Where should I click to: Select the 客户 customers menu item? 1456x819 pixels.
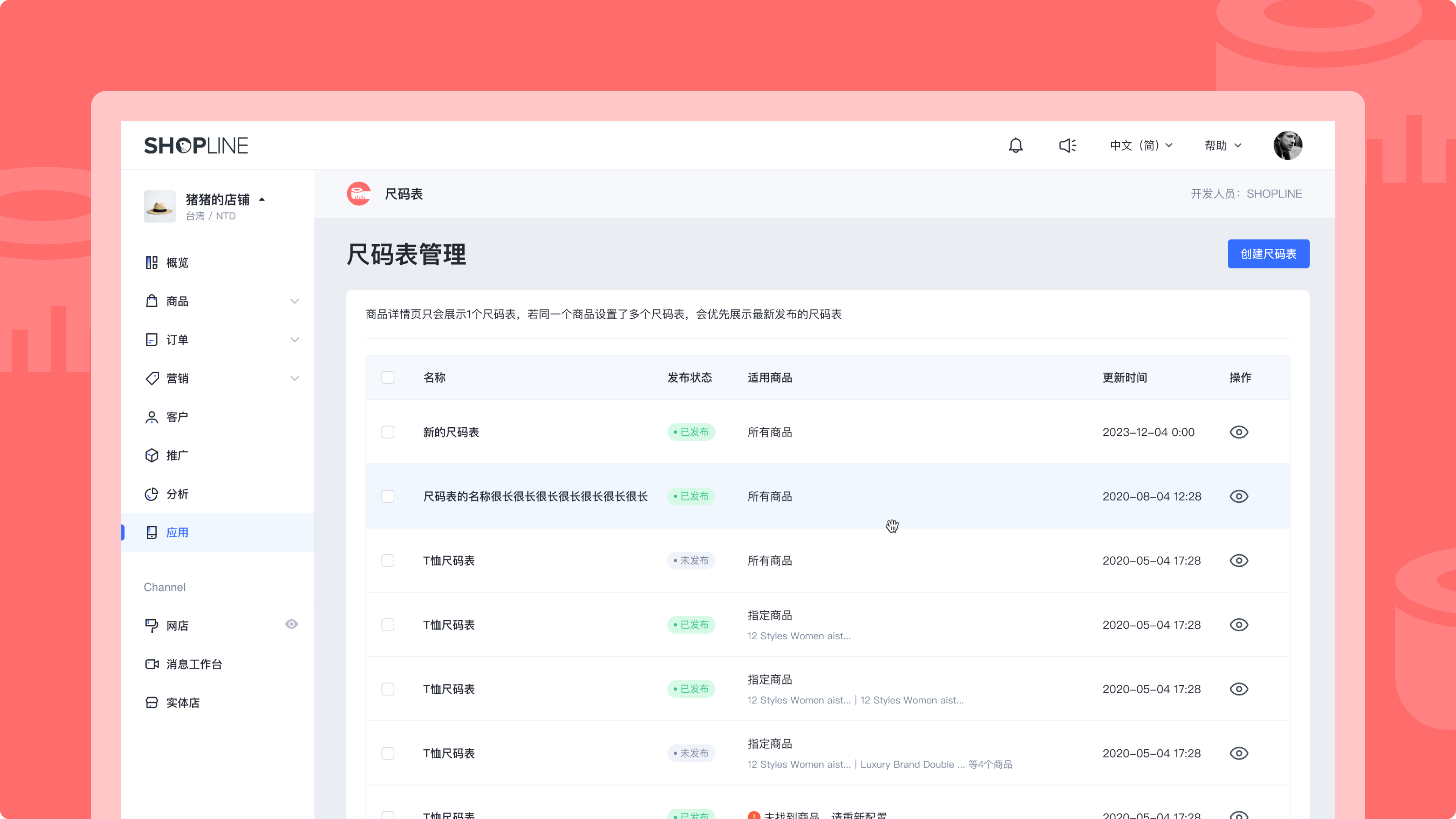(177, 417)
